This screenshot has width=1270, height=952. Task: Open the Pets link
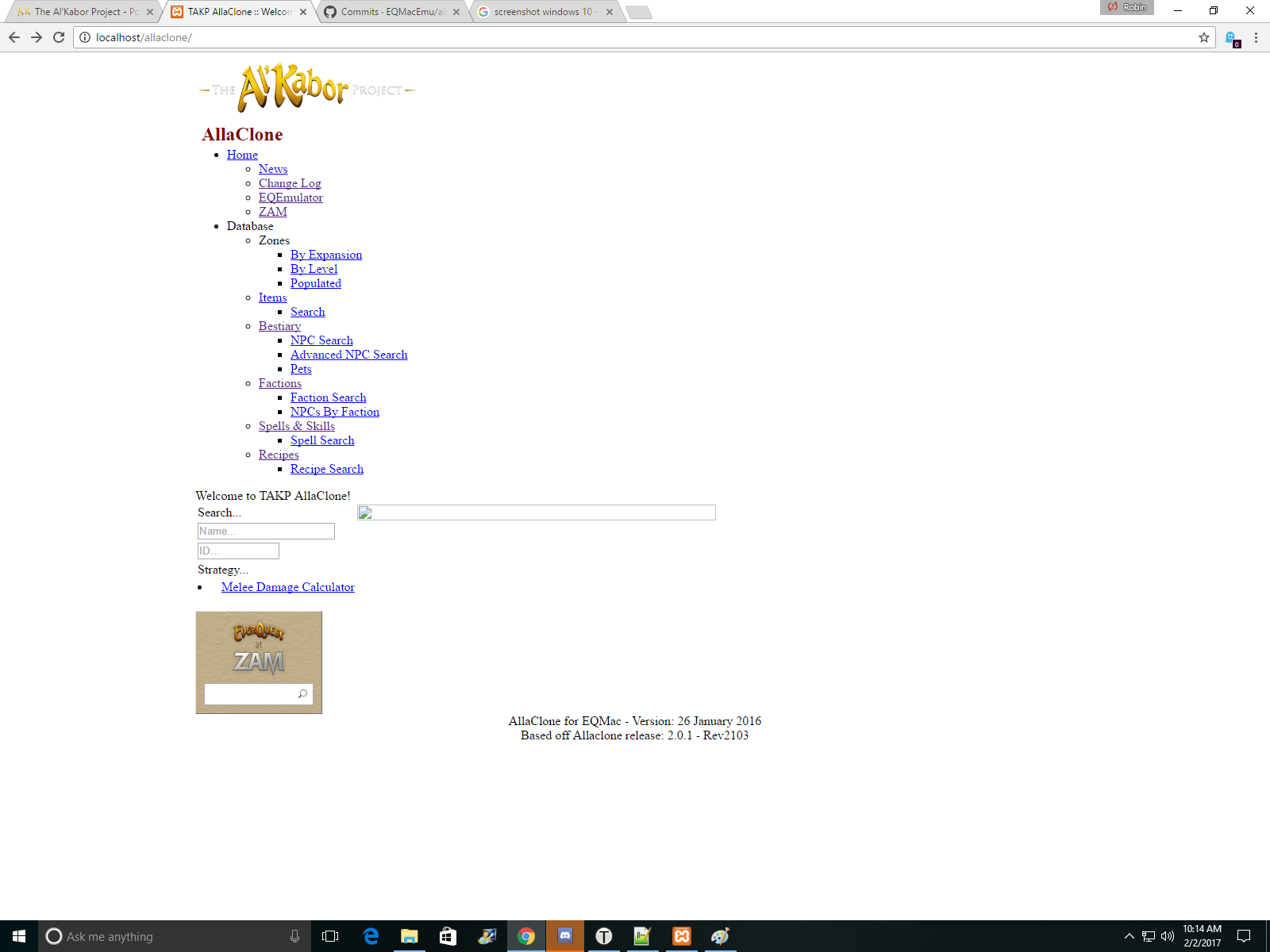(301, 369)
